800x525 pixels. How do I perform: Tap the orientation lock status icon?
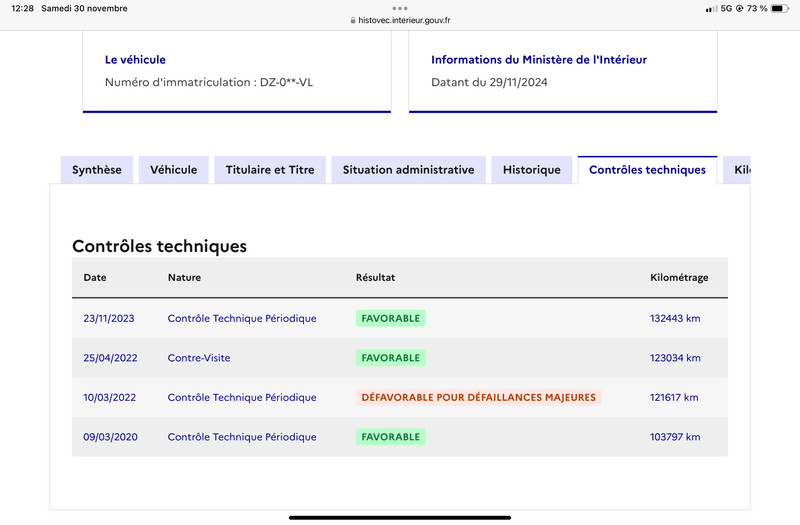pos(739,8)
